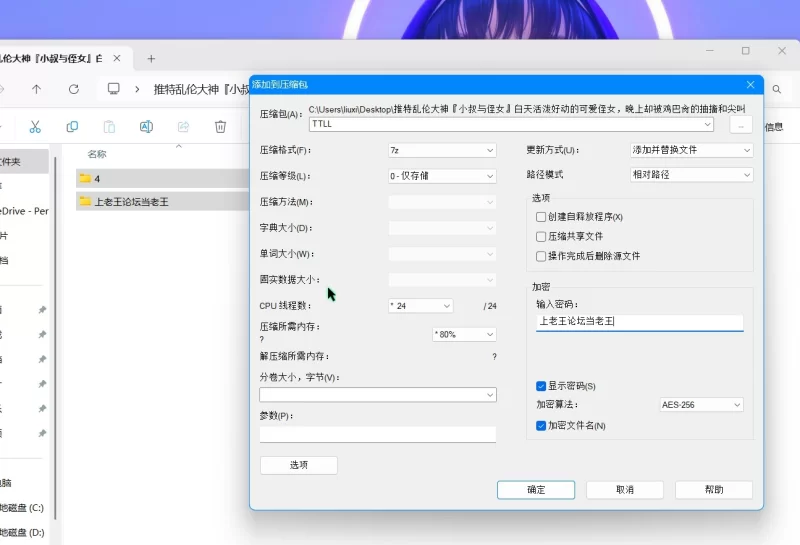Viewport: 800px width, 545px height.
Task: Click the Share icon in Explorer toolbar
Action: 183,127
